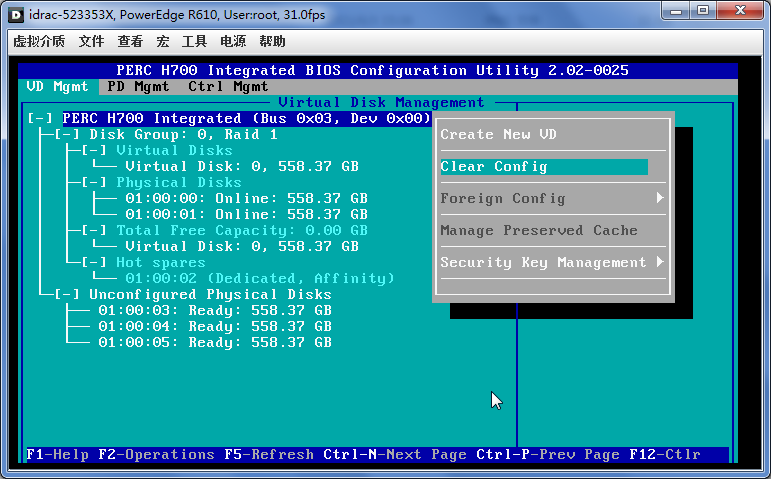
Task: Select Virtual Disk 0 under Virtual Disks
Action: coord(242,167)
